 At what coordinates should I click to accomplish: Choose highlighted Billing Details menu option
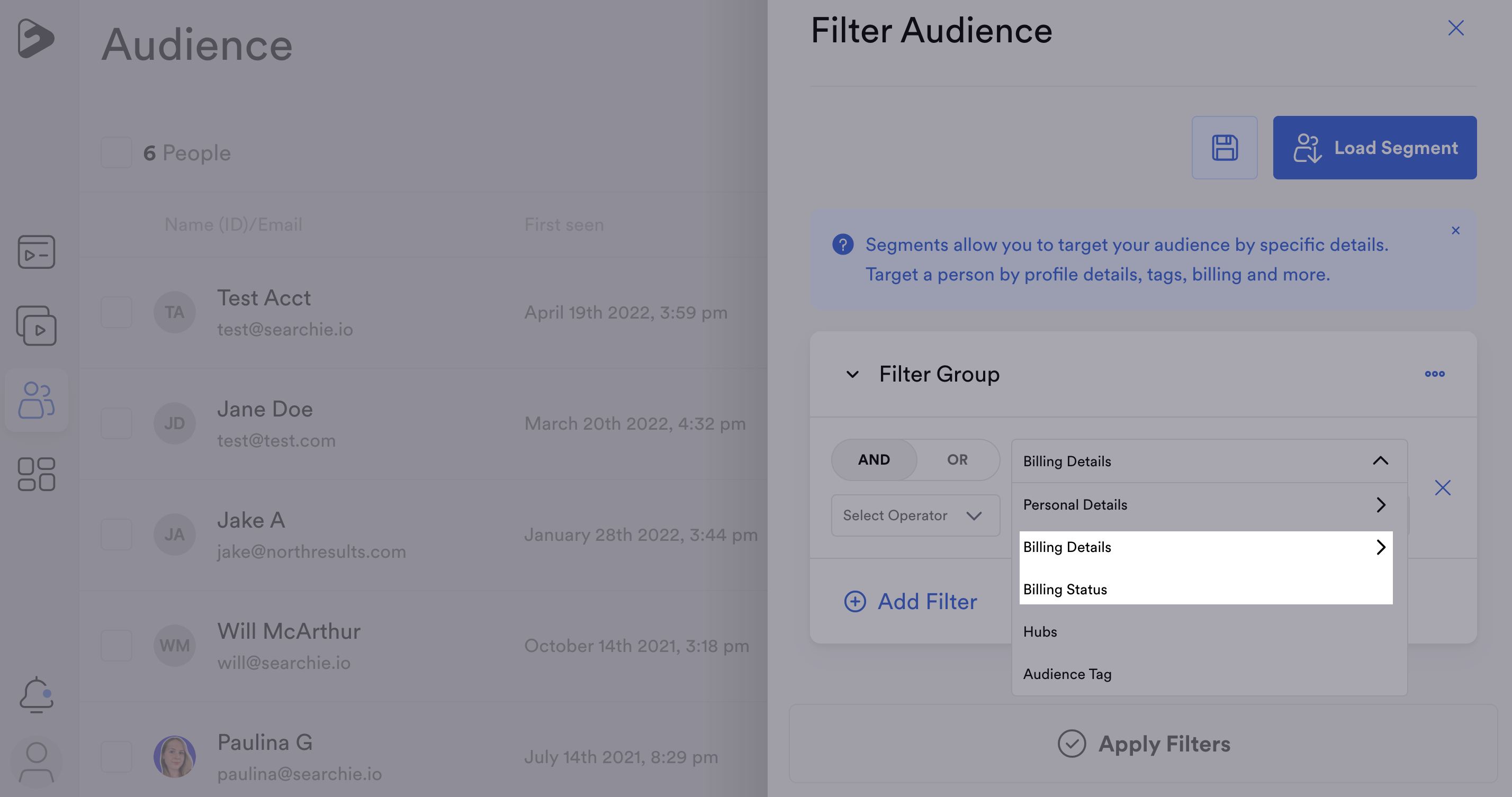pyautogui.click(x=1205, y=547)
